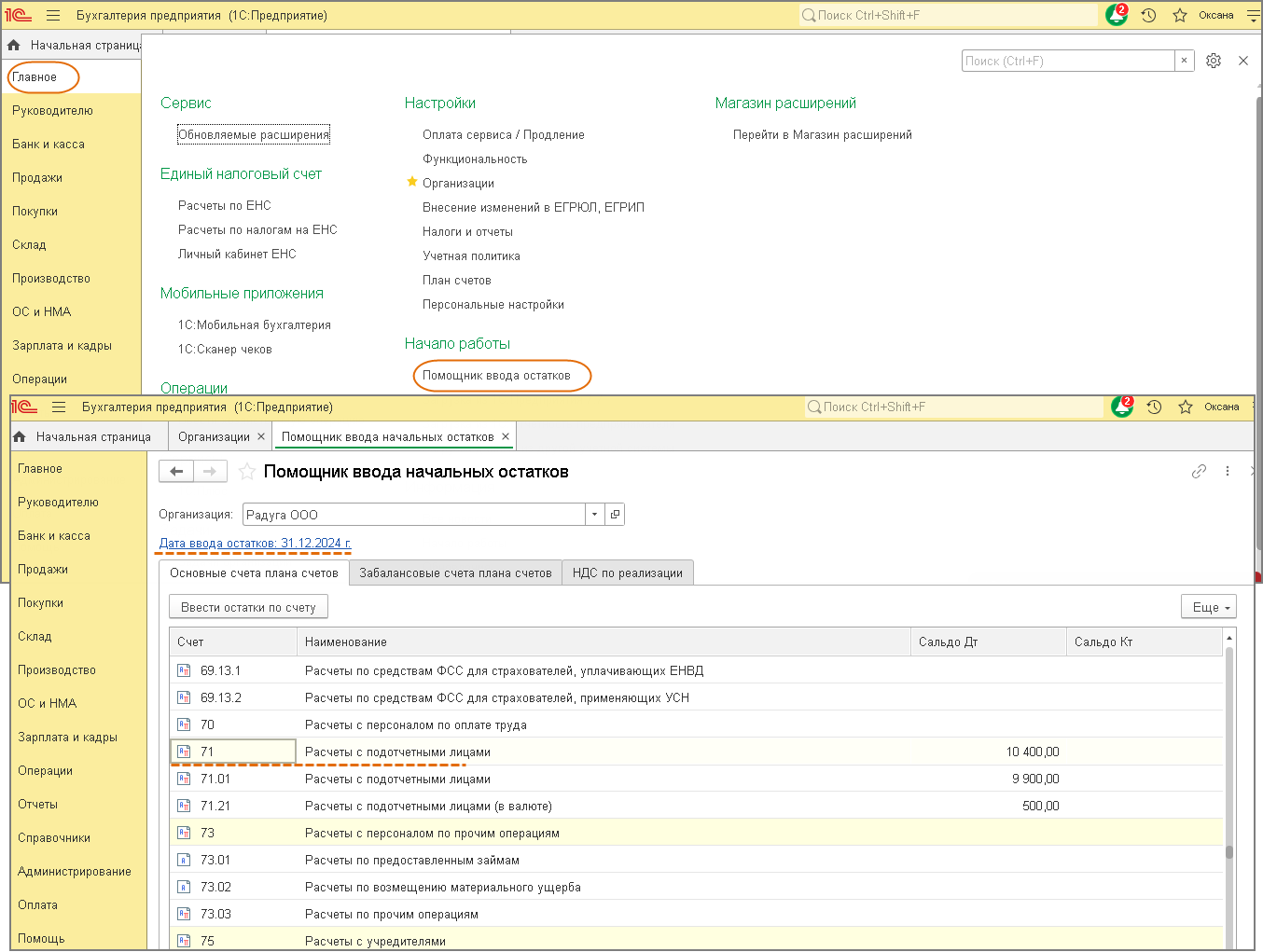The width and height of the screenshot is (1263, 952).
Task: Click favorites star in upper title bar
Action: [x=1179, y=16]
